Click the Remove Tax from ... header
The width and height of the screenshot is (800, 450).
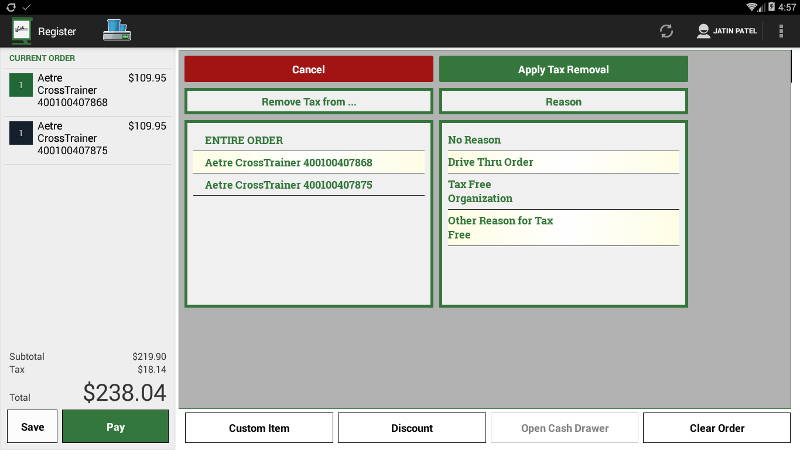pyautogui.click(x=309, y=102)
